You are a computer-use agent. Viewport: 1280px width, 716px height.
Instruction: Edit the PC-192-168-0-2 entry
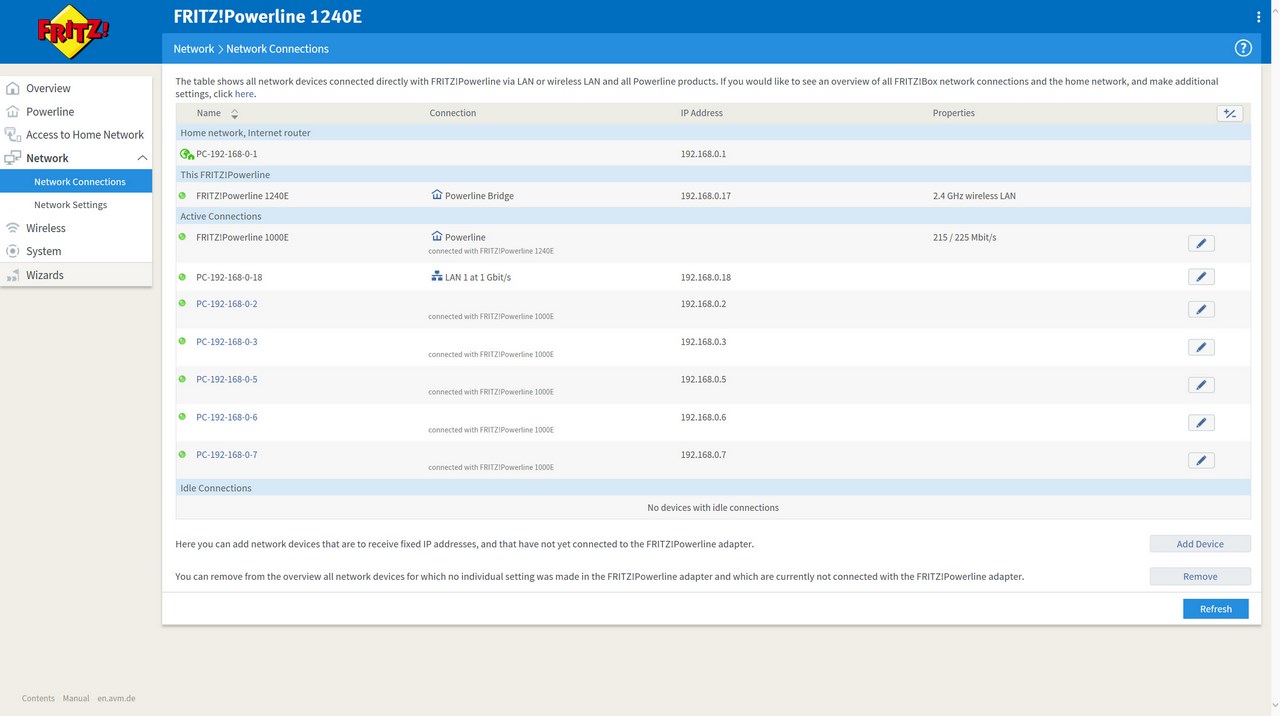[x=1201, y=309]
